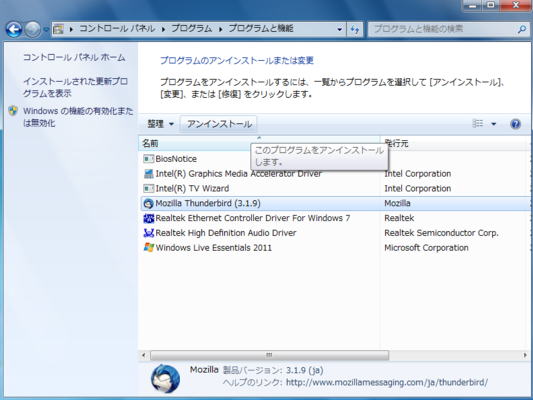The height and width of the screenshot is (400, 533).
Task: Click the horizontal scrollbar left arrow
Action: 143,355
